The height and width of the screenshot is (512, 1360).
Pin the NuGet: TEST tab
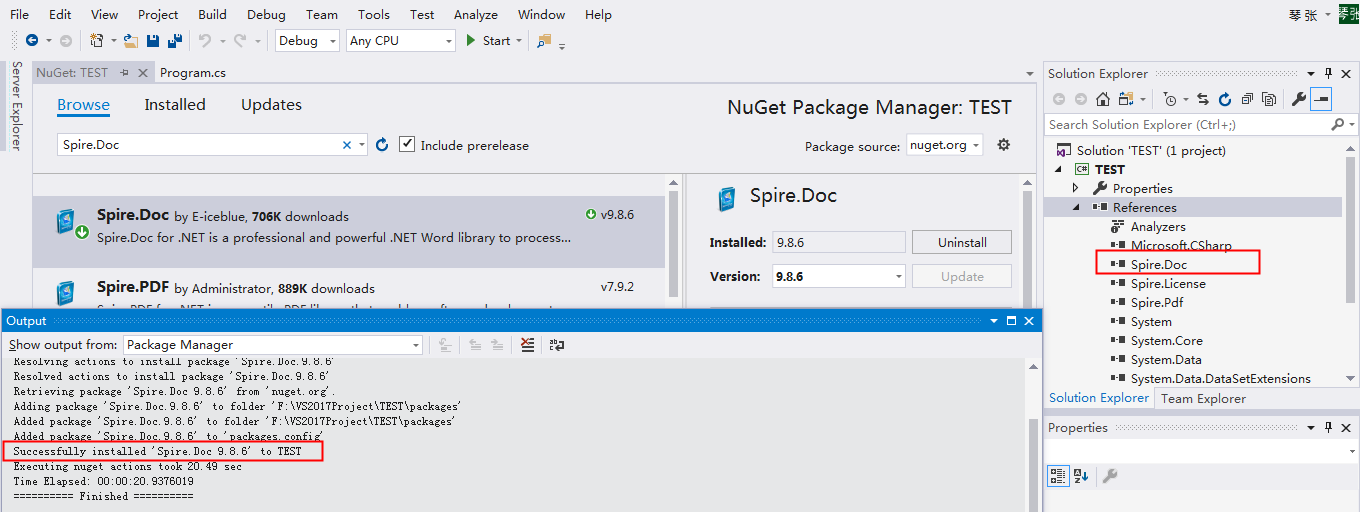point(125,73)
